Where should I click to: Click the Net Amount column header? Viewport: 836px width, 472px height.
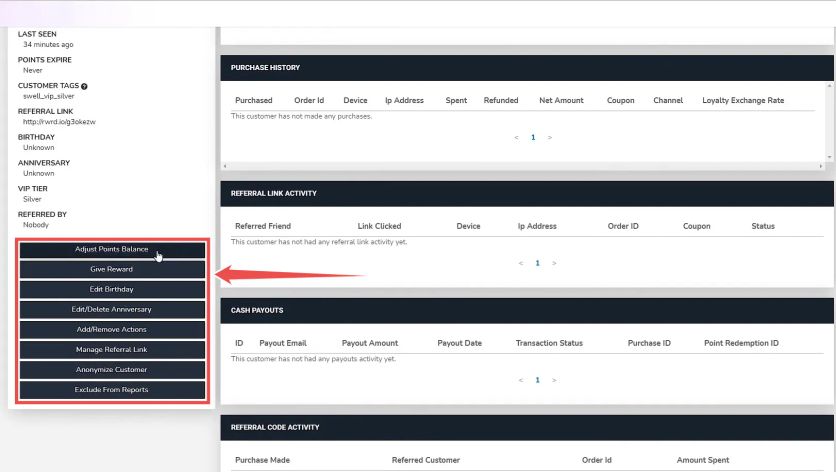coord(561,100)
